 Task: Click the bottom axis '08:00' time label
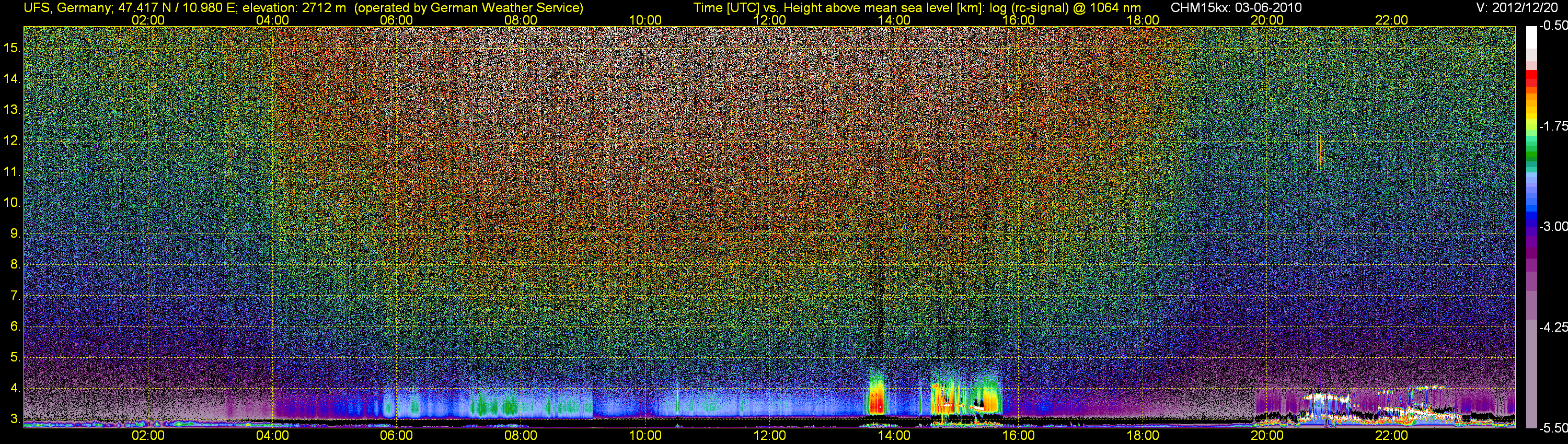(x=521, y=436)
